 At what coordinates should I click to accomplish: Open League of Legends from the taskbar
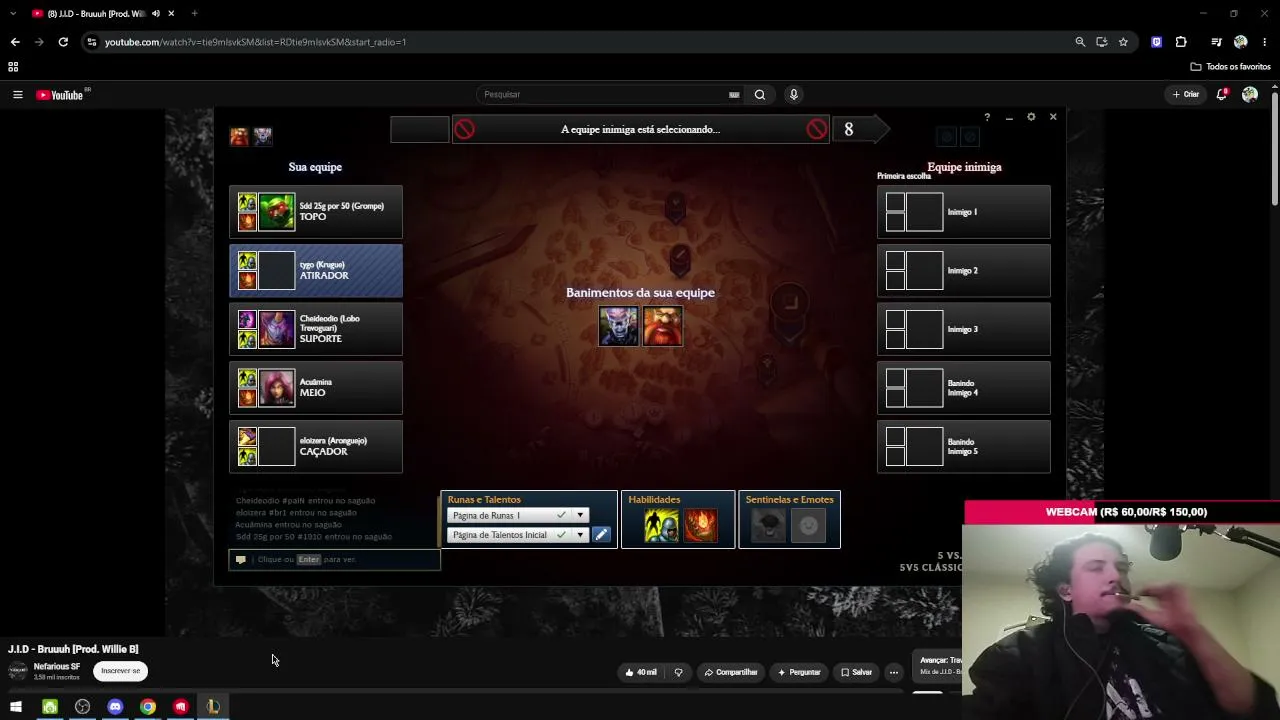click(213, 707)
